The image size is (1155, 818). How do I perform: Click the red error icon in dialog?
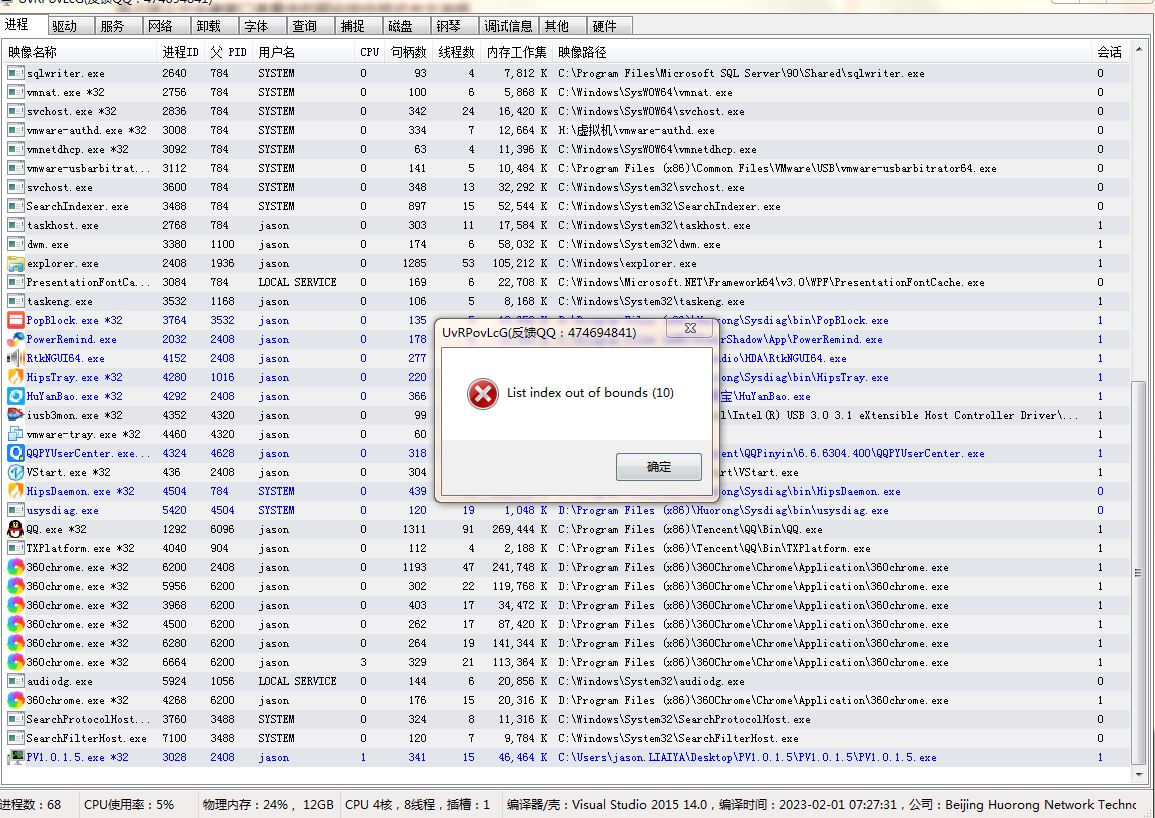tap(482, 394)
